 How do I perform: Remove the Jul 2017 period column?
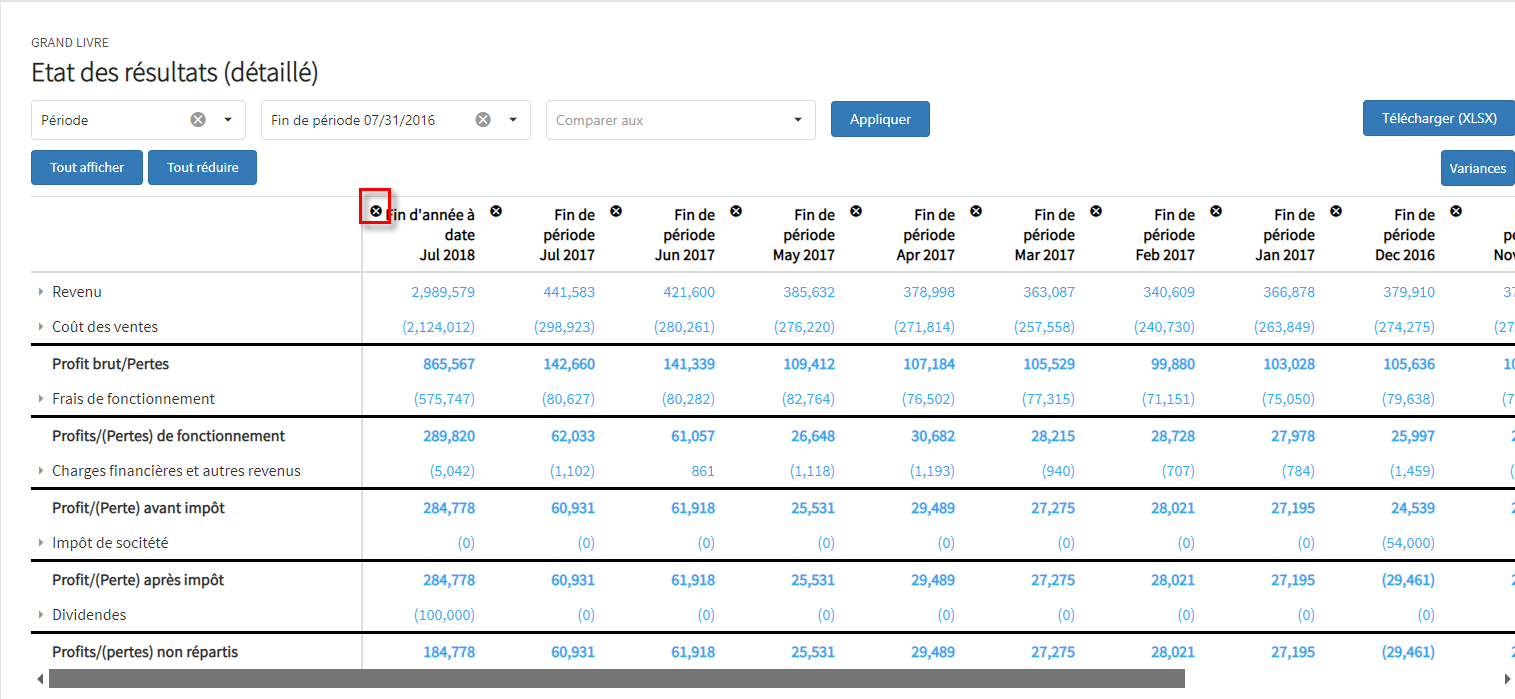(496, 211)
